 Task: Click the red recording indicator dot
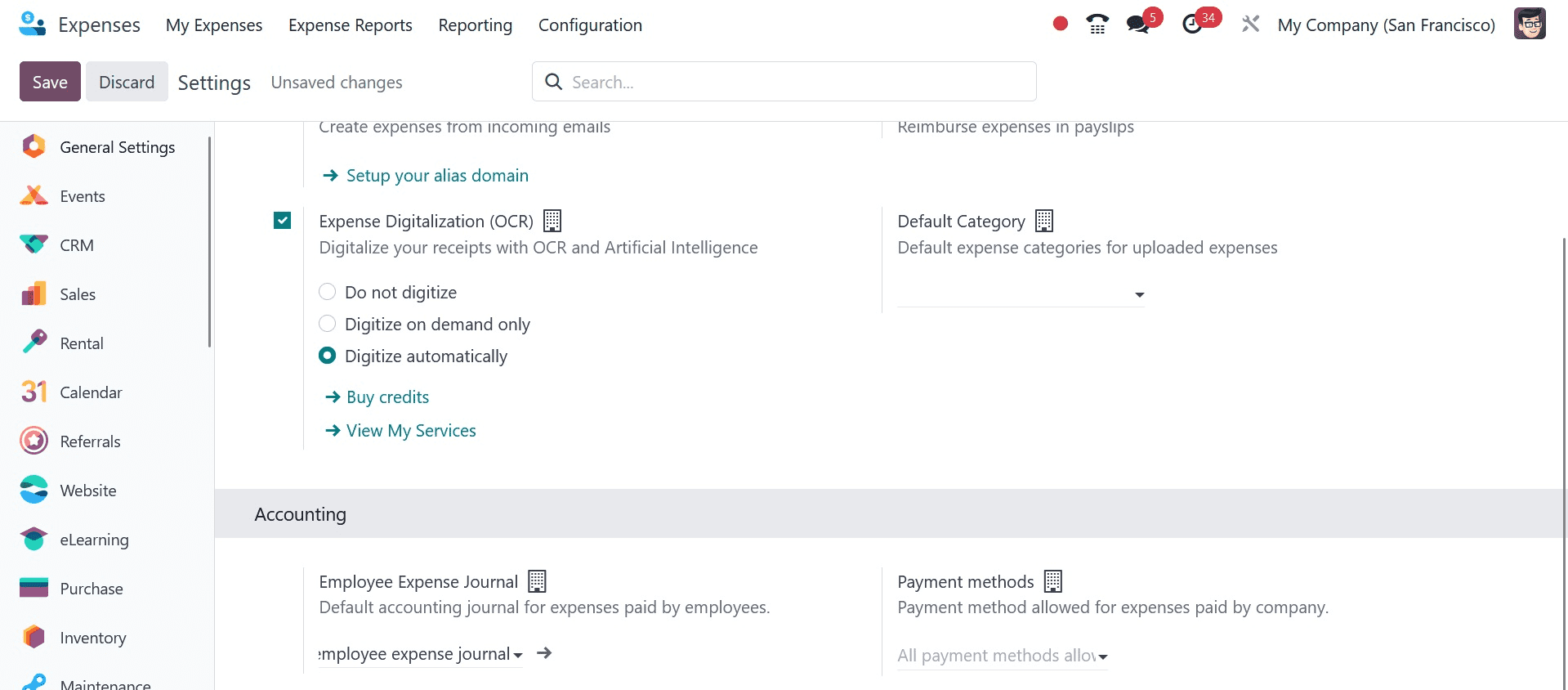[1061, 24]
